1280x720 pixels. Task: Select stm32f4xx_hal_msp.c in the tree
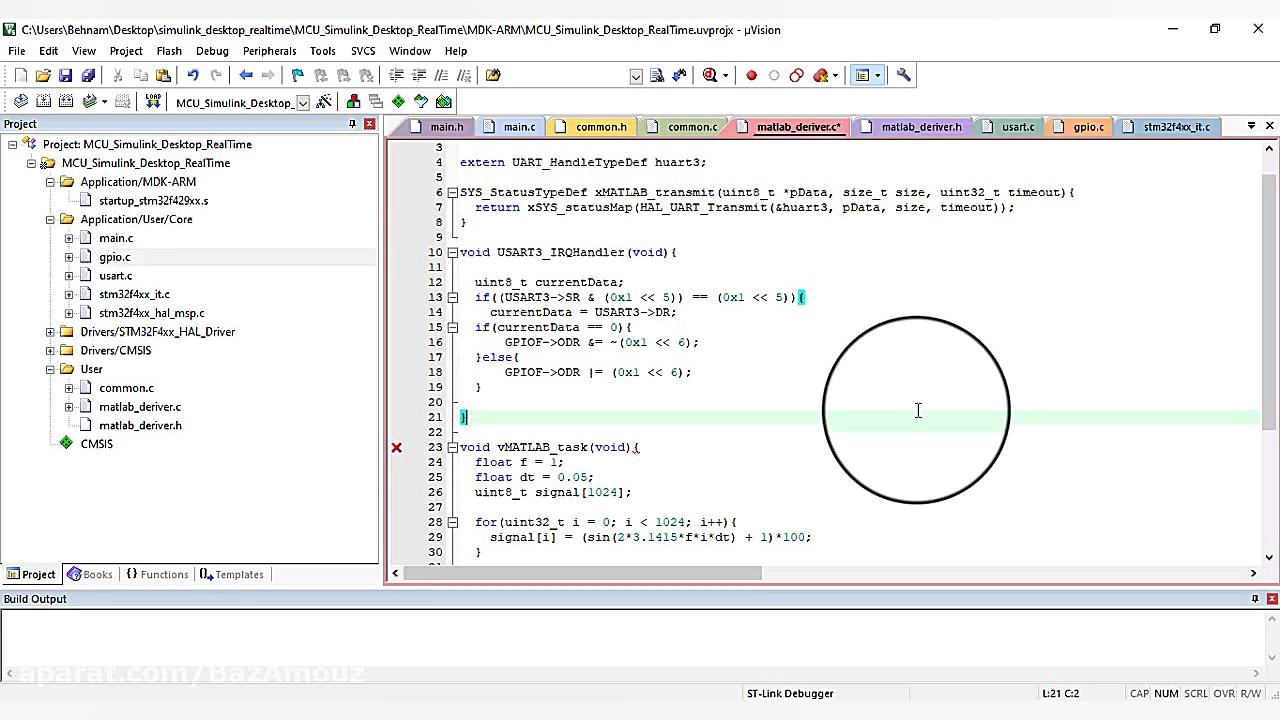[152, 313]
